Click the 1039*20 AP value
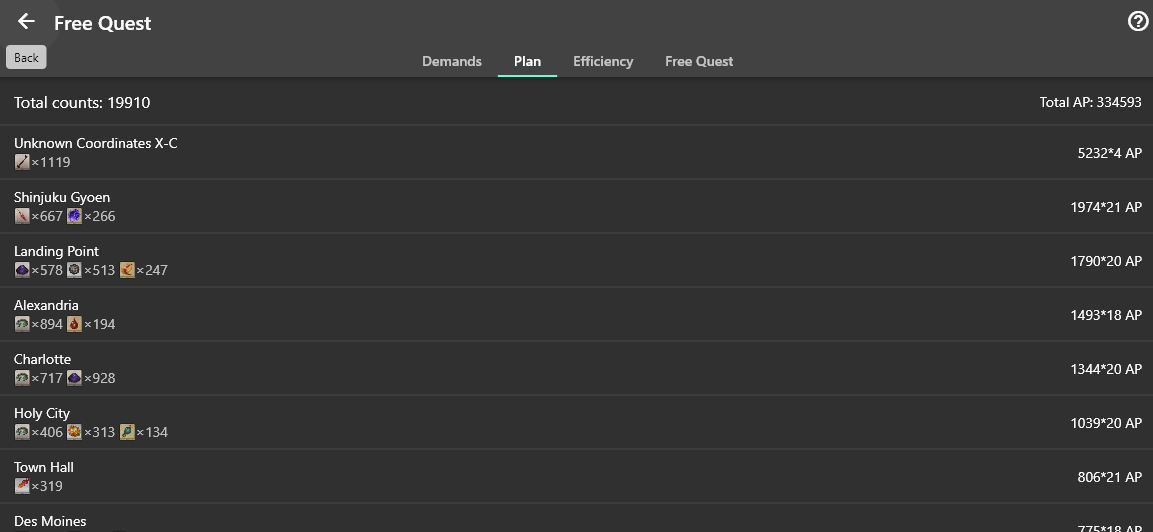The height and width of the screenshot is (532, 1153). click(1106, 423)
